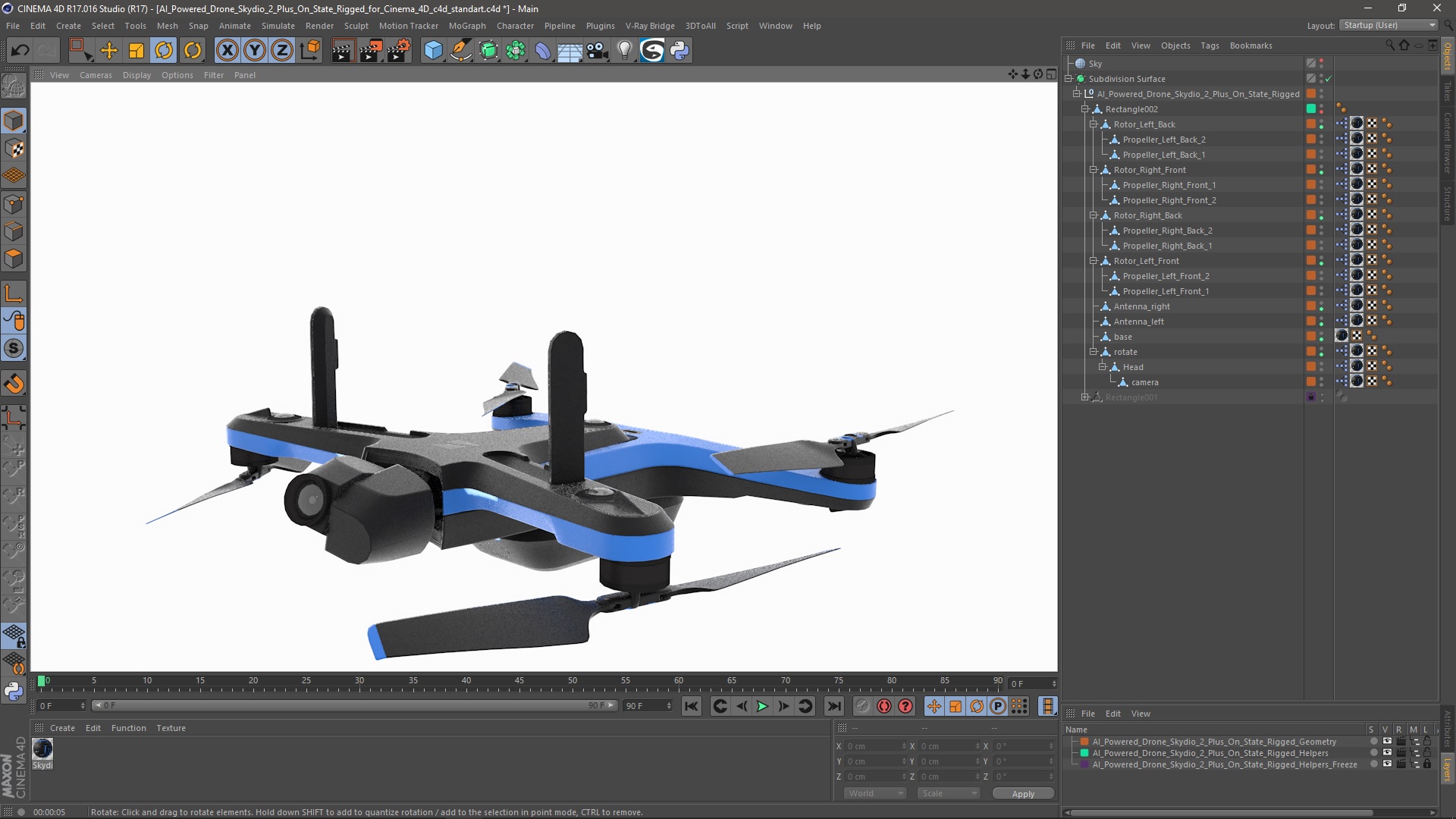This screenshot has height=819, width=1456.
Task: Open material manager Texture menu
Action: 171,728
